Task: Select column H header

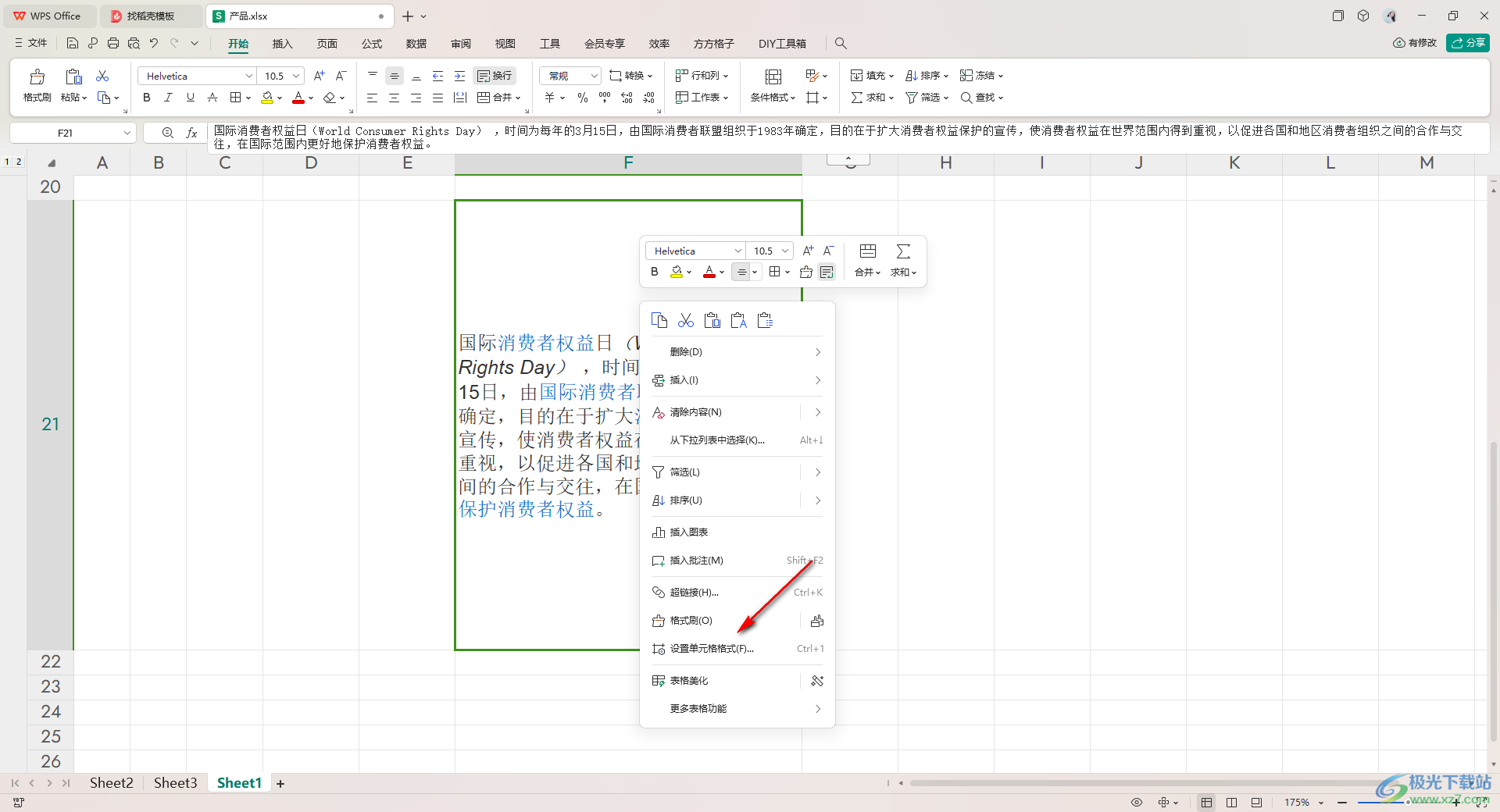Action: tap(945, 162)
